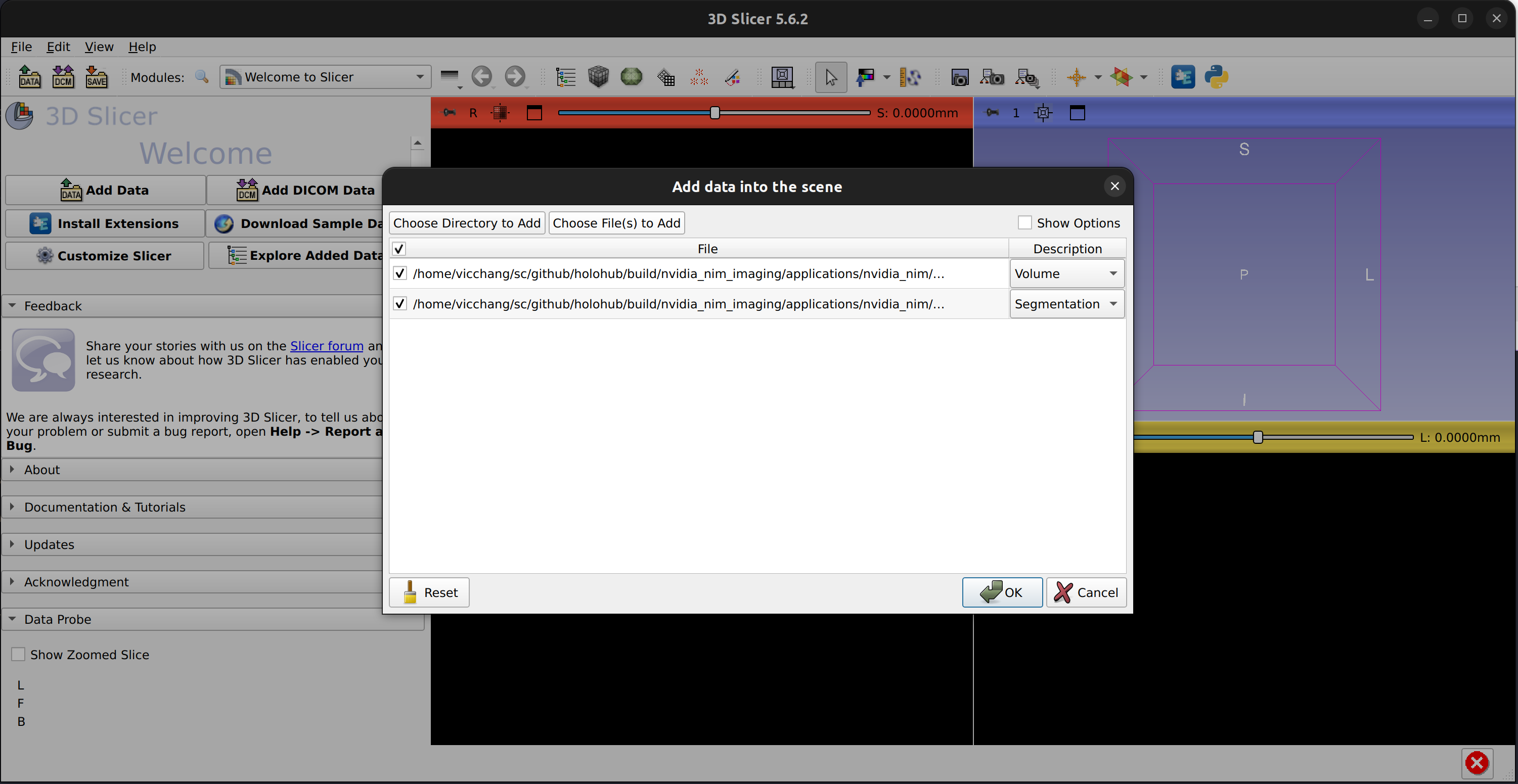Click Choose File(s) to Add button
Screen dimensions: 1518x784
pyautogui.click(x=616, y=222)
